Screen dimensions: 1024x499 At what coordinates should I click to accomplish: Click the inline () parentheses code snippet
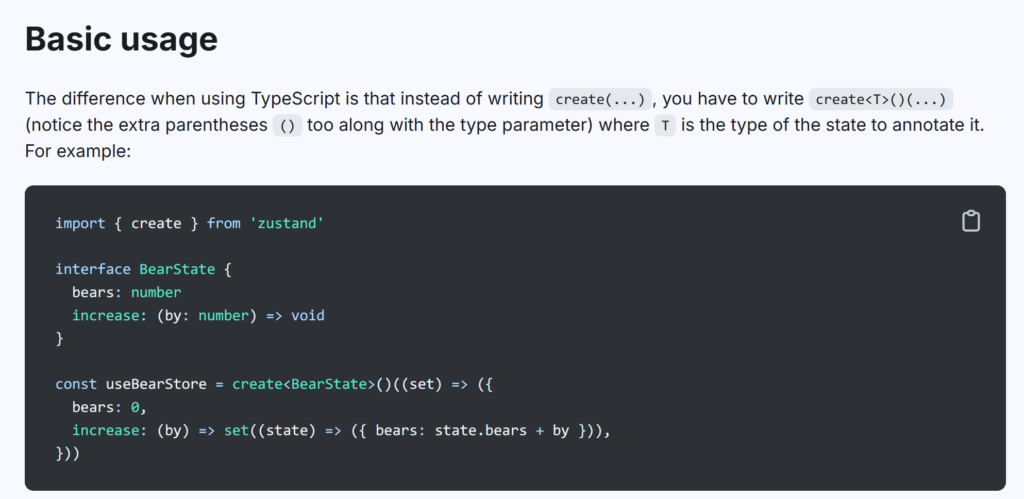coord(287,125)
